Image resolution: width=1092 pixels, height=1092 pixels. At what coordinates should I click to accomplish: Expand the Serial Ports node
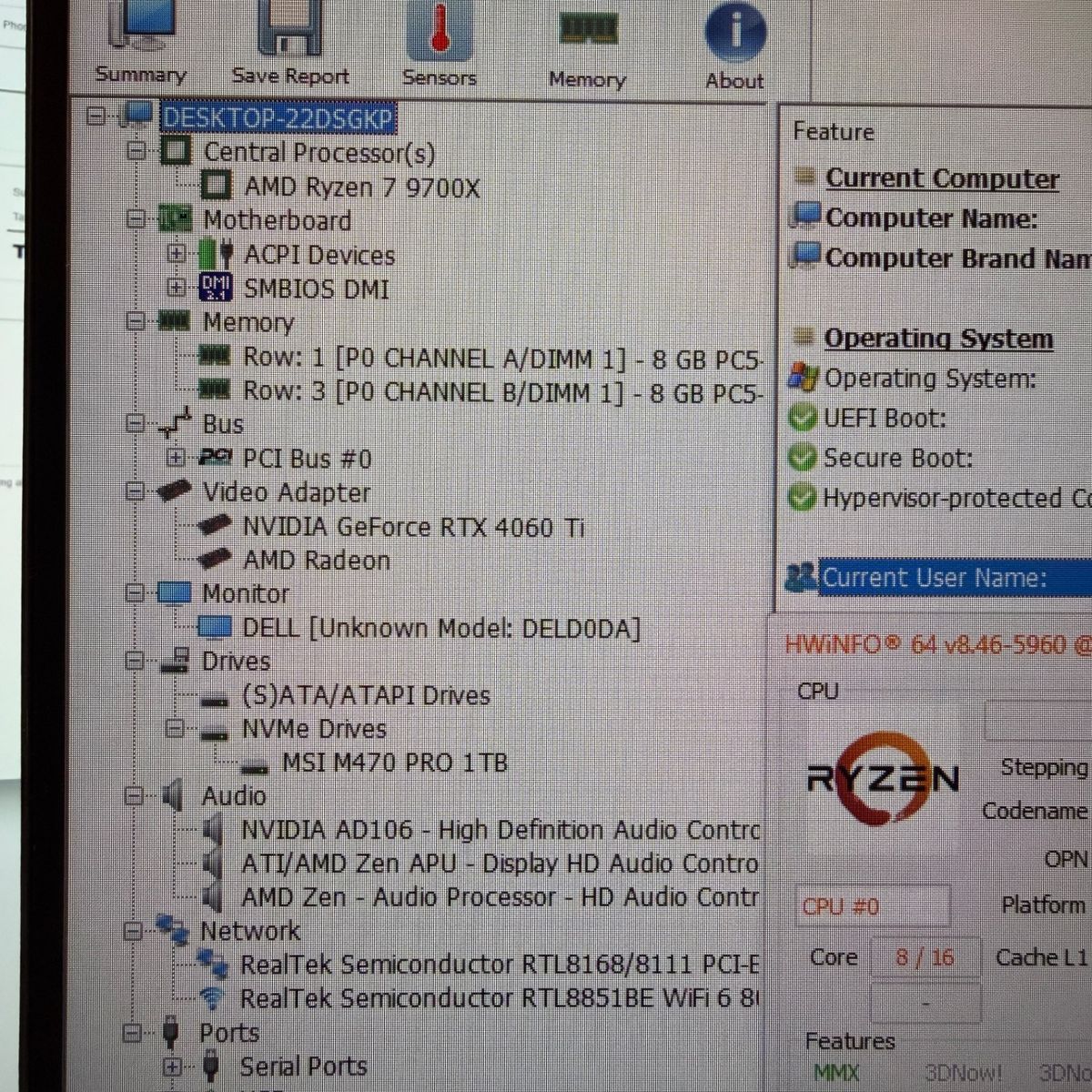[x=173, y=1067]
